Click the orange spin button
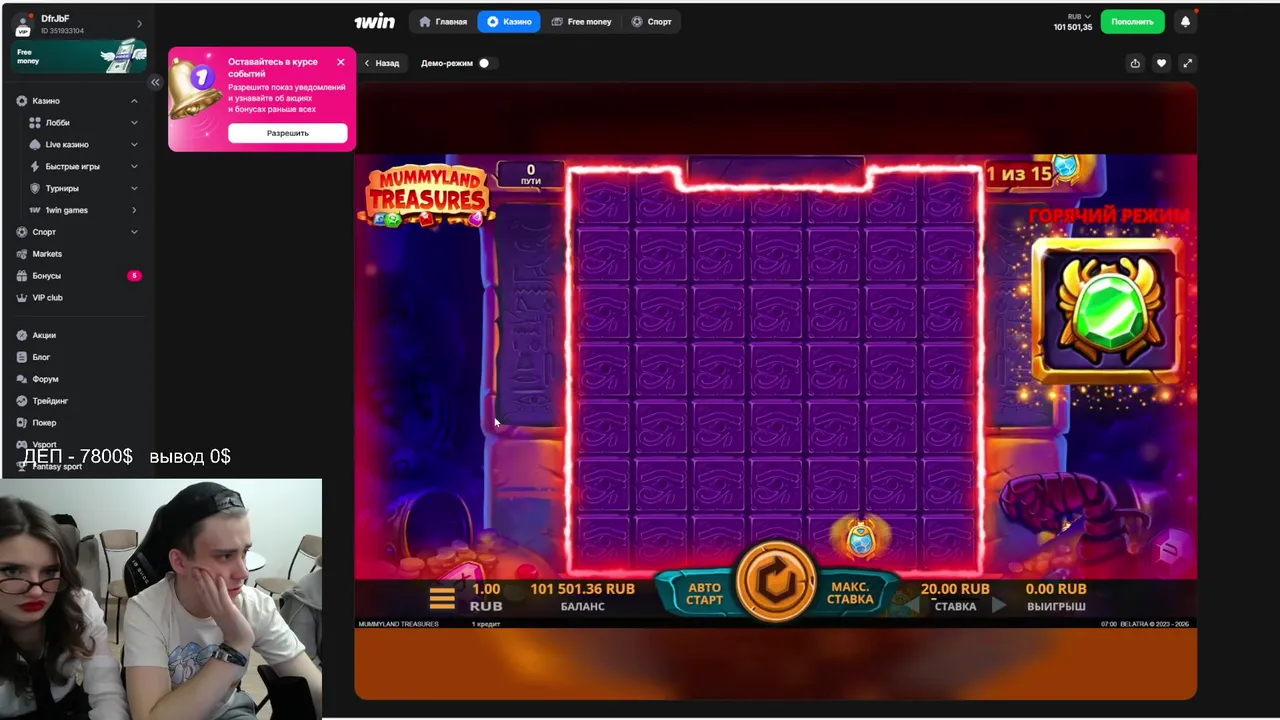 (x=776, y=581)
